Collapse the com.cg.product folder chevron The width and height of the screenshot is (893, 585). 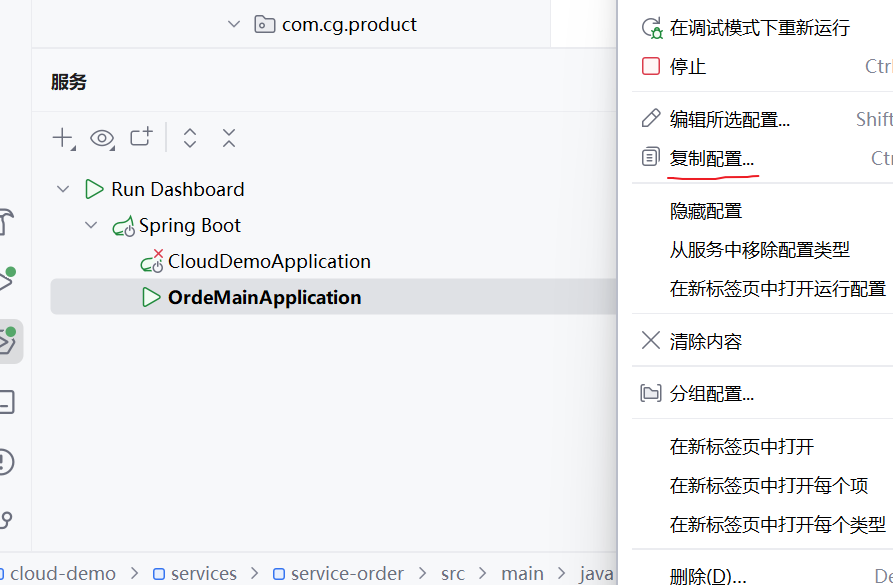click(x=234, y=24)
